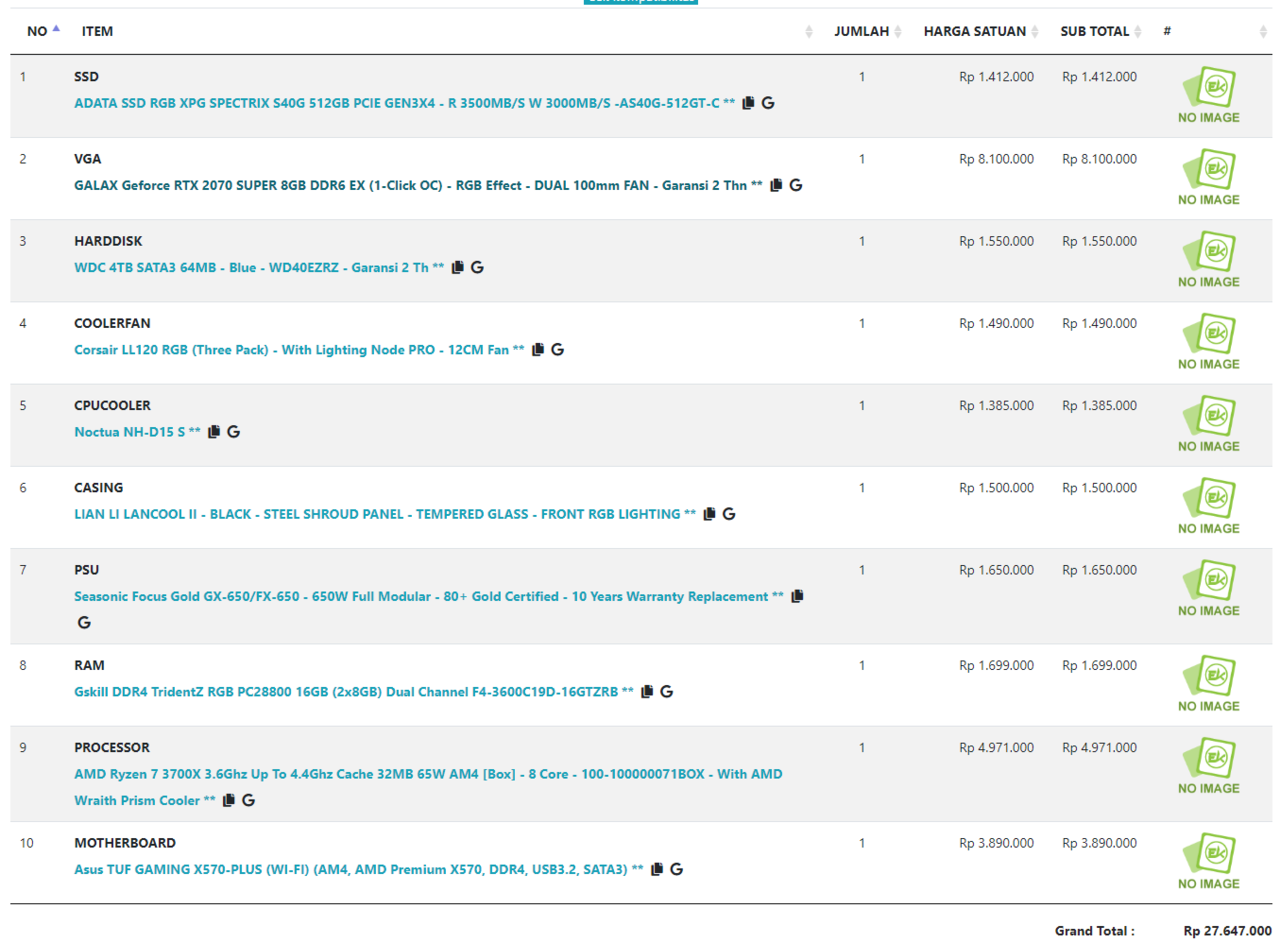Google search the Gskill TridentZ RAM

click(667, 691)
